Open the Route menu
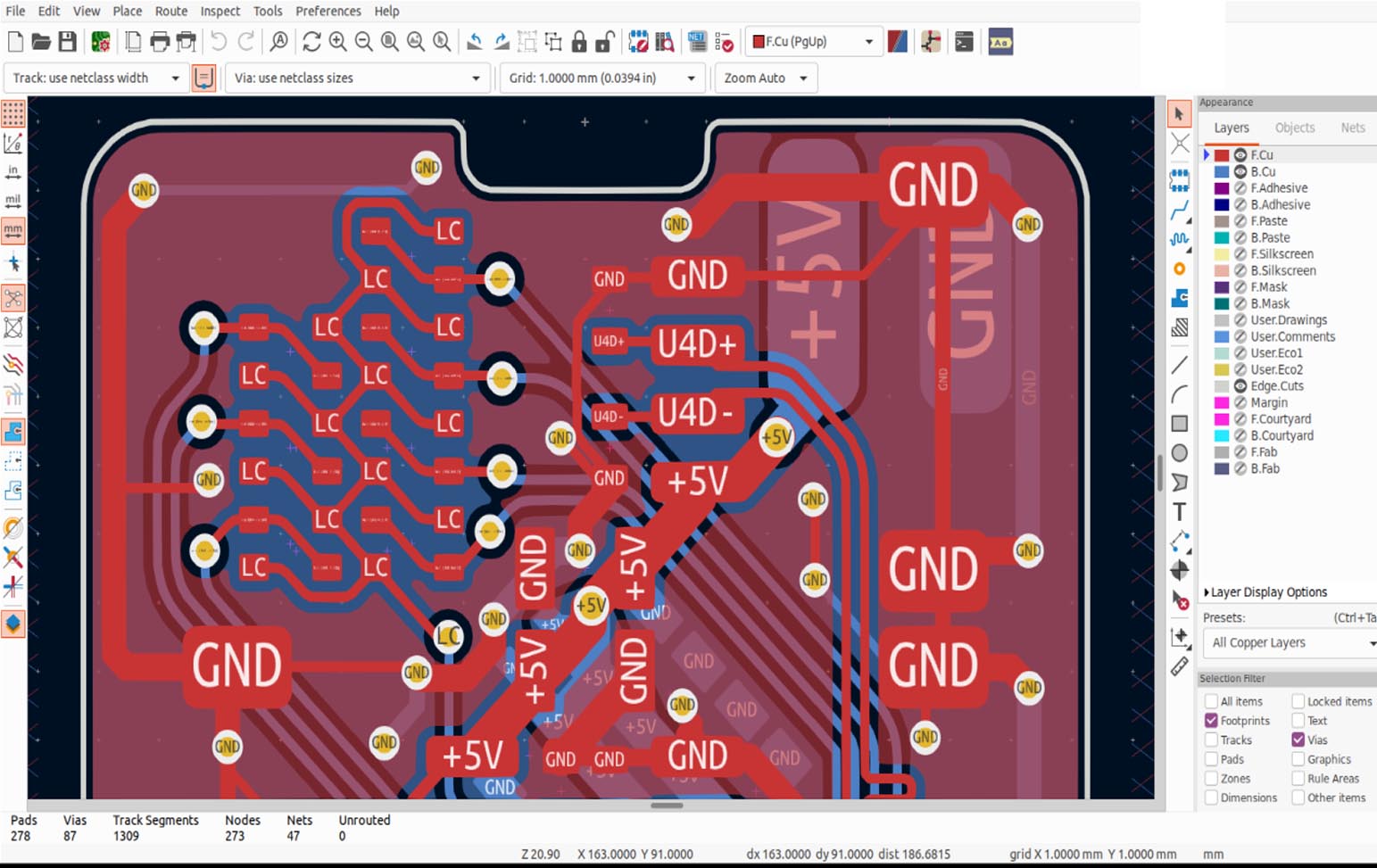Screen dimensions: 1377x868 [170, 11]
